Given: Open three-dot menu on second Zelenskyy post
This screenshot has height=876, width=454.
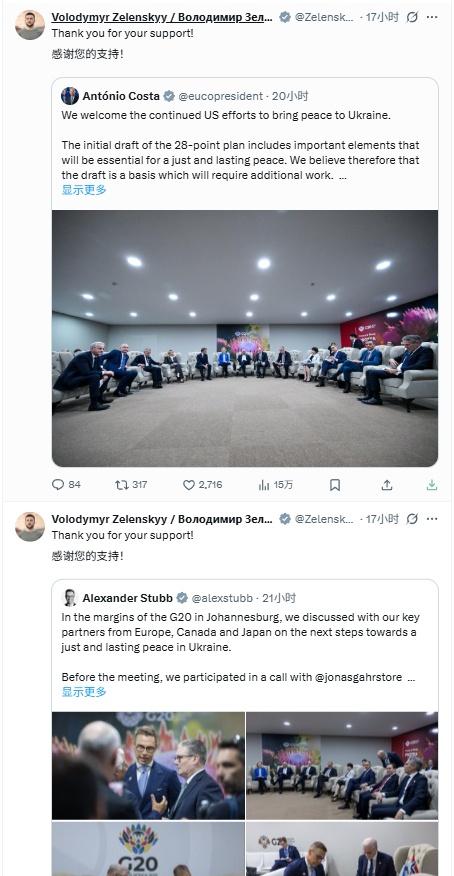Looking at the screenshot, I should point(432,519).
